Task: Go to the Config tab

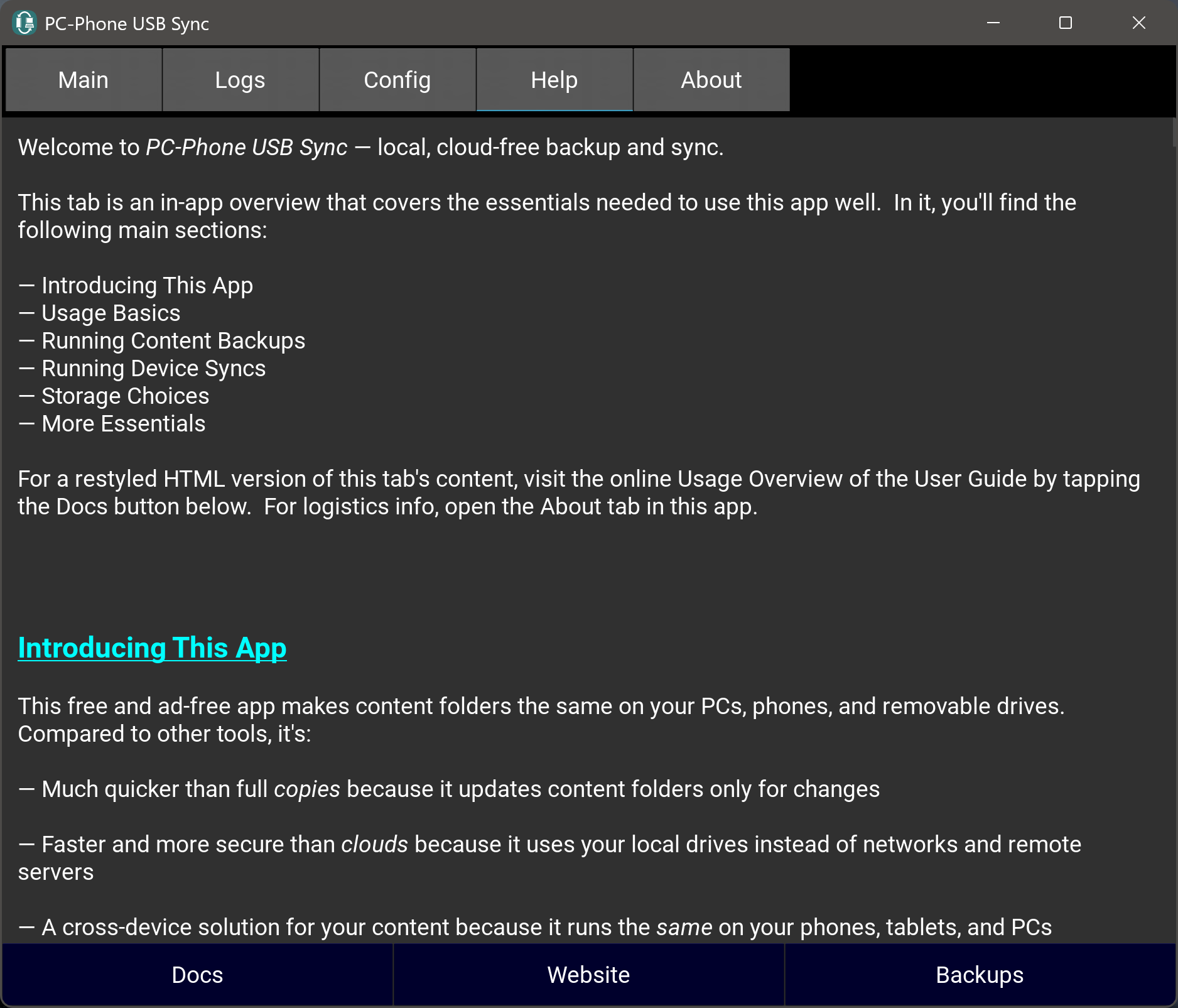Action: pyautogui.click(x=397, y=80)
